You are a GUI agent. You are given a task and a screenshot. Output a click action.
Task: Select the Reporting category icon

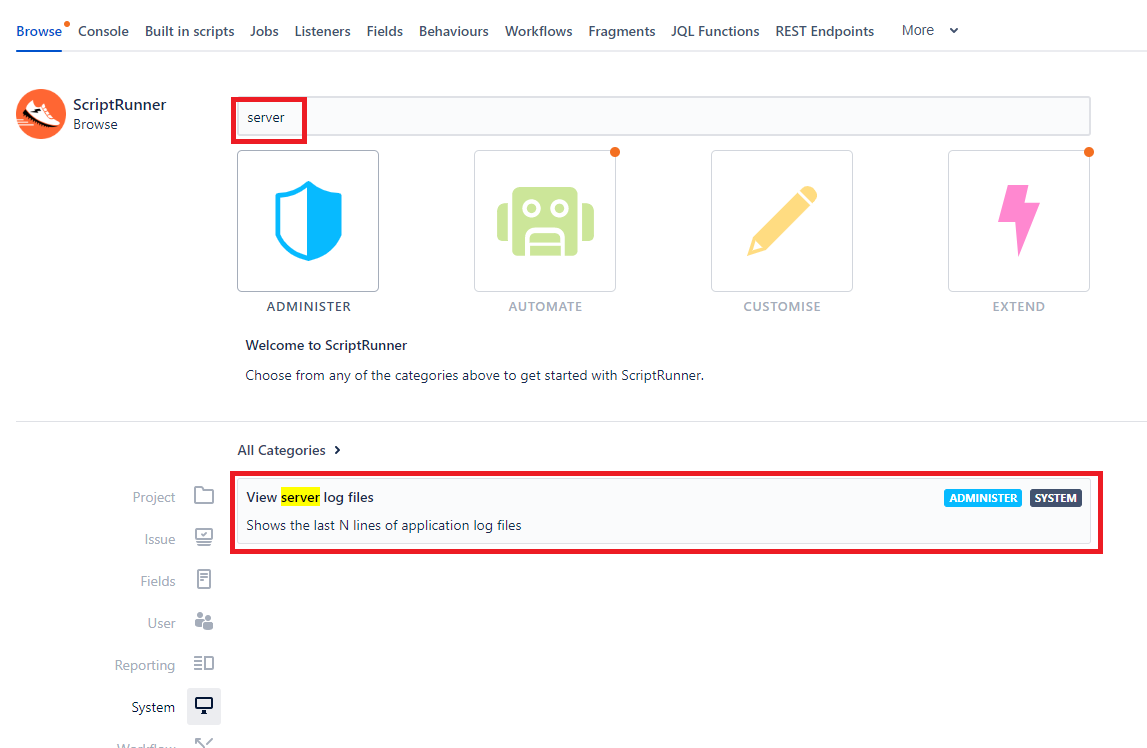pos(204,663)
